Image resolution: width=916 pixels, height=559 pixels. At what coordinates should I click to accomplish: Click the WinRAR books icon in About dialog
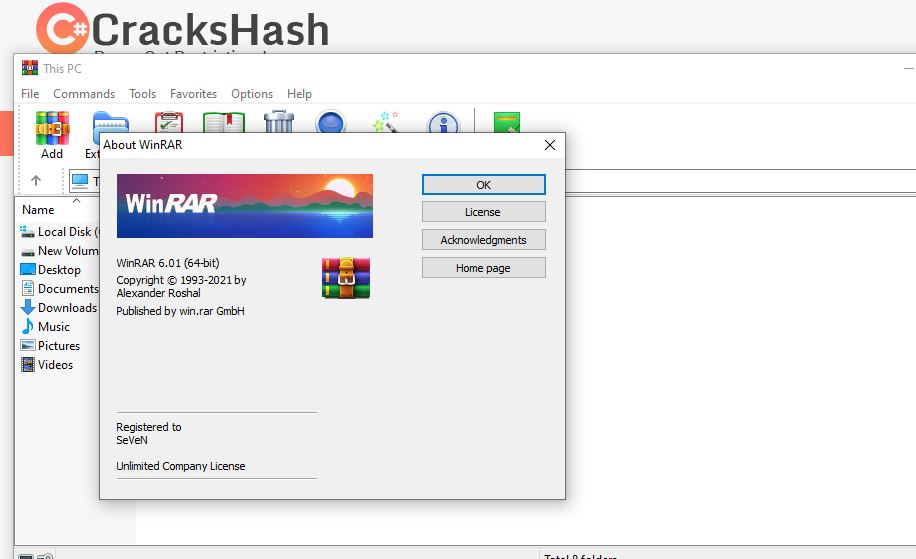pos(346,278)
